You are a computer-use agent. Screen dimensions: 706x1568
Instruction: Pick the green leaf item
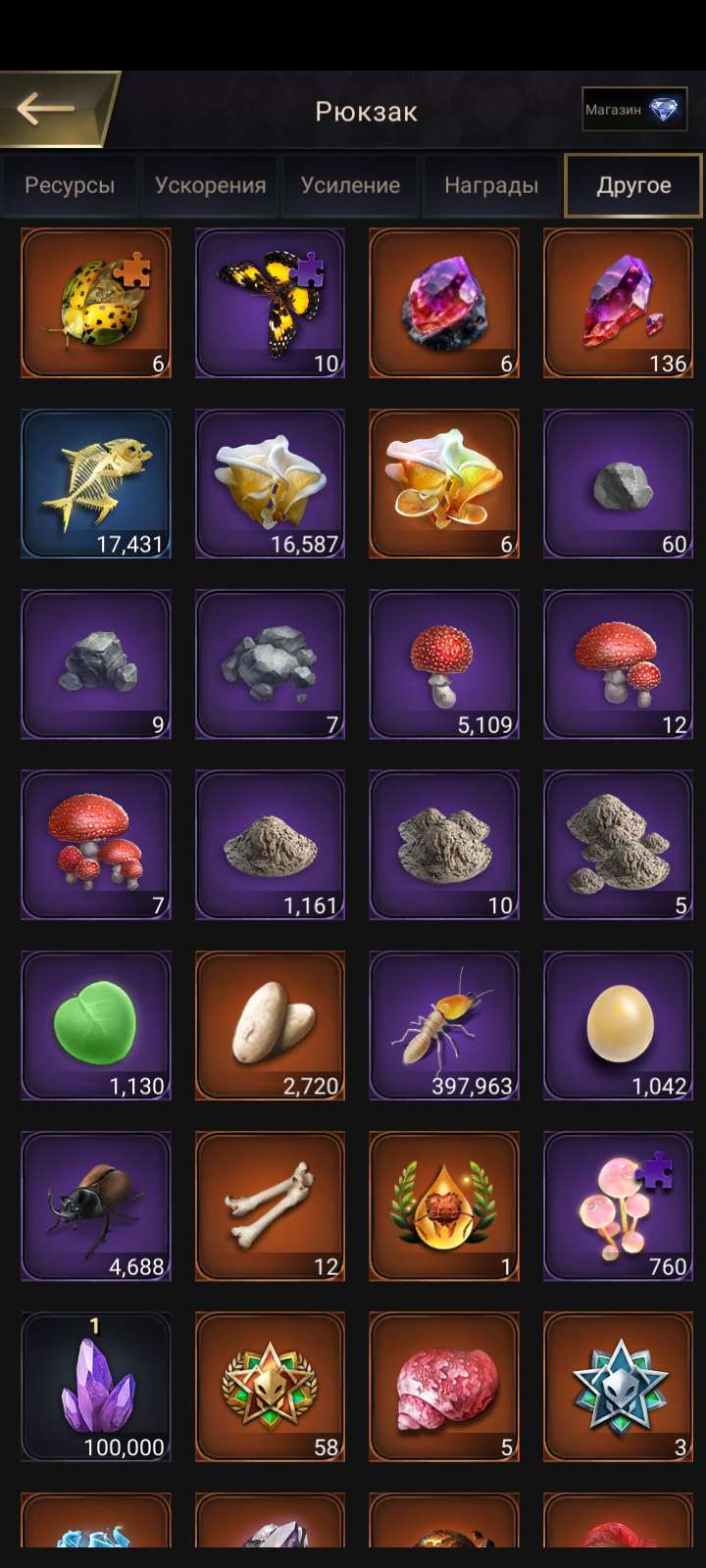click(96, 1025)
